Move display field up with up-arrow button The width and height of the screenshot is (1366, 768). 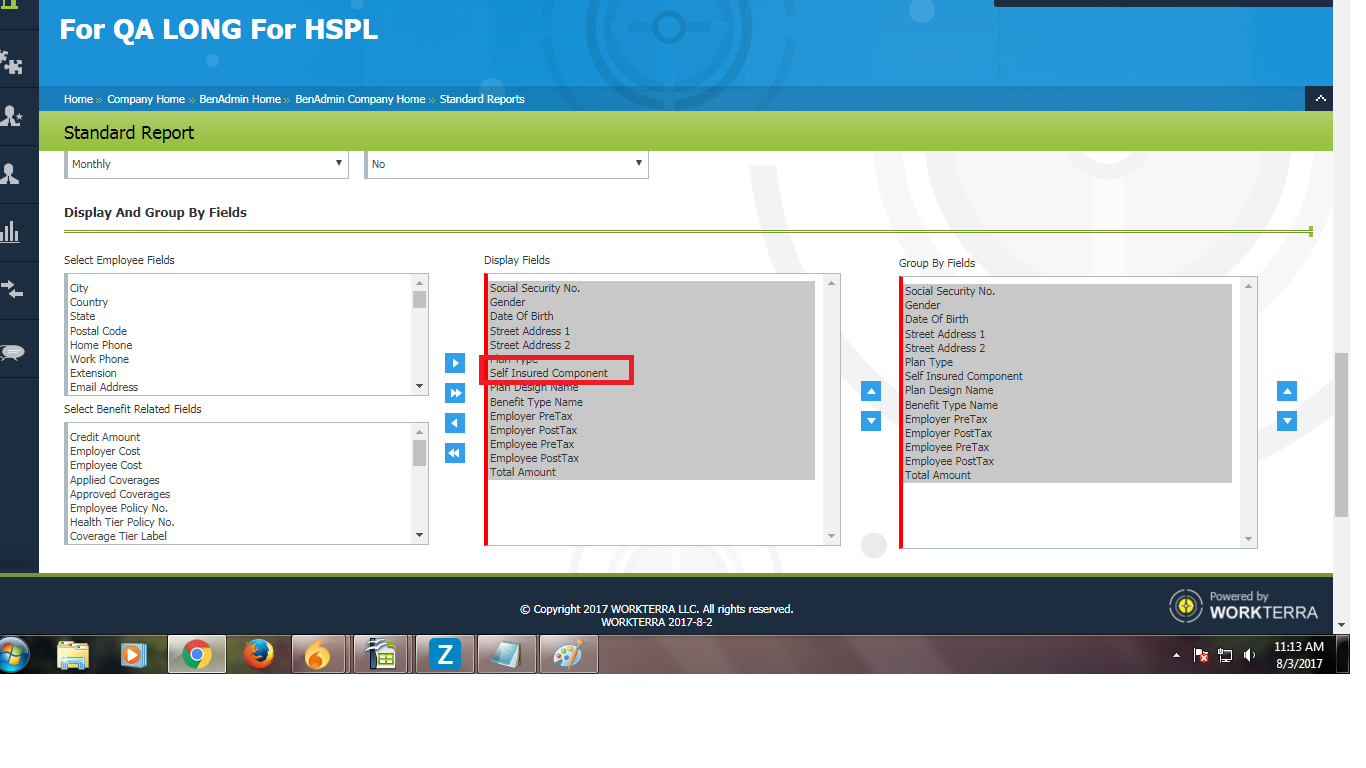pyautogui.click(x=871, y=391)
